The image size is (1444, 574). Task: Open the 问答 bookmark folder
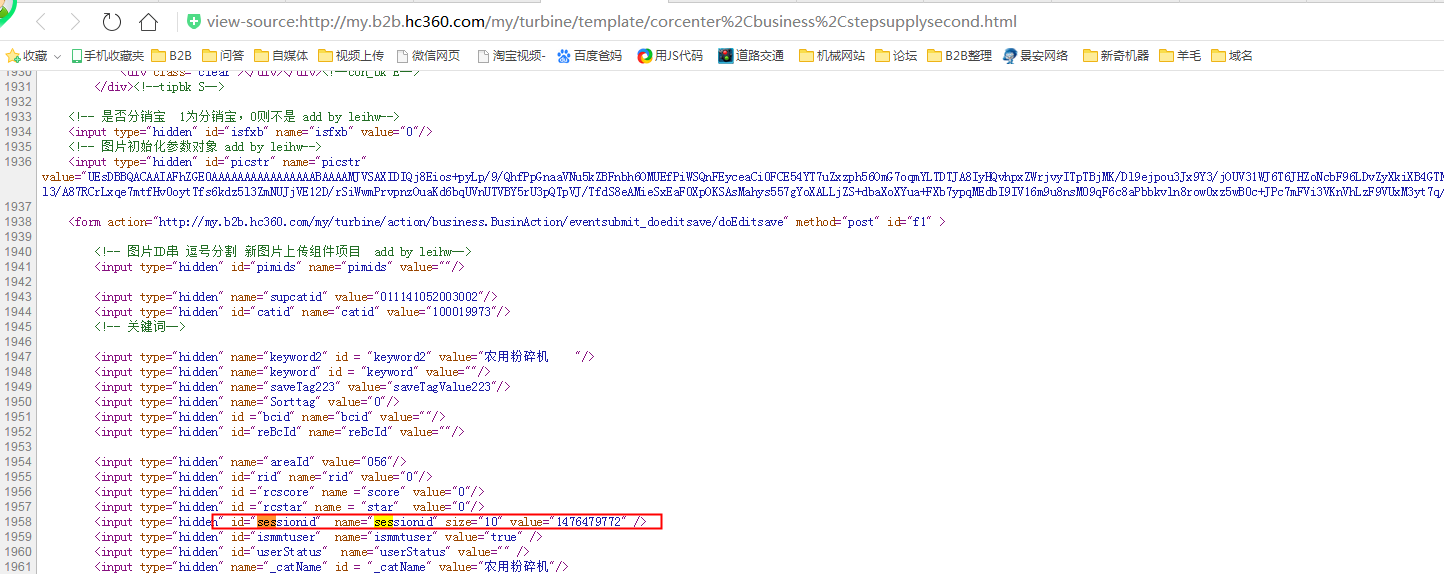coord(223,56)
